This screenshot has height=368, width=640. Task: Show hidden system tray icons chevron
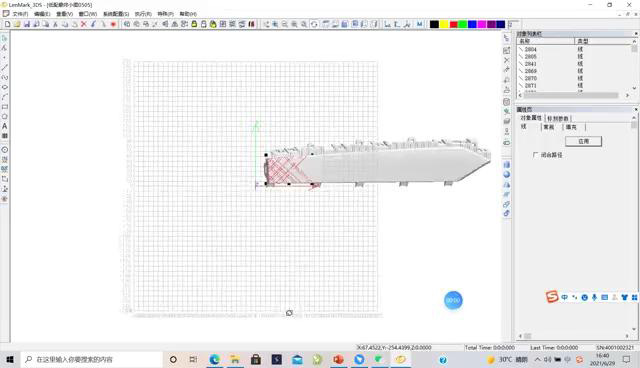[x=538, y=359]
